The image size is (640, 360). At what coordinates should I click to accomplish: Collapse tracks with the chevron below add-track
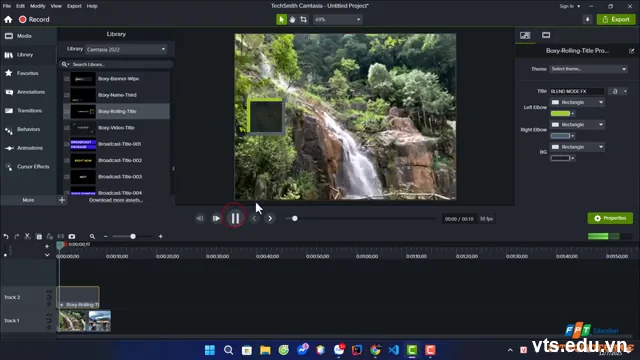[47, 255]
